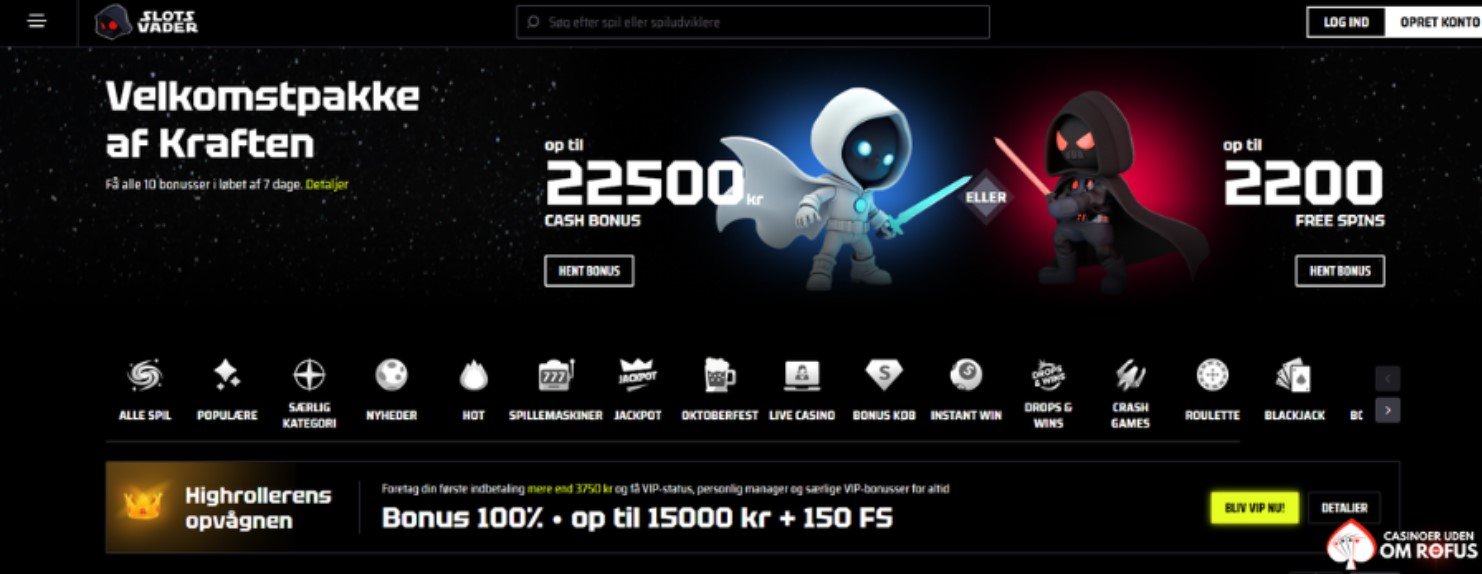Click Hent Bonus under cash bonus
The image size is (1482, 574).
[589, 271]
